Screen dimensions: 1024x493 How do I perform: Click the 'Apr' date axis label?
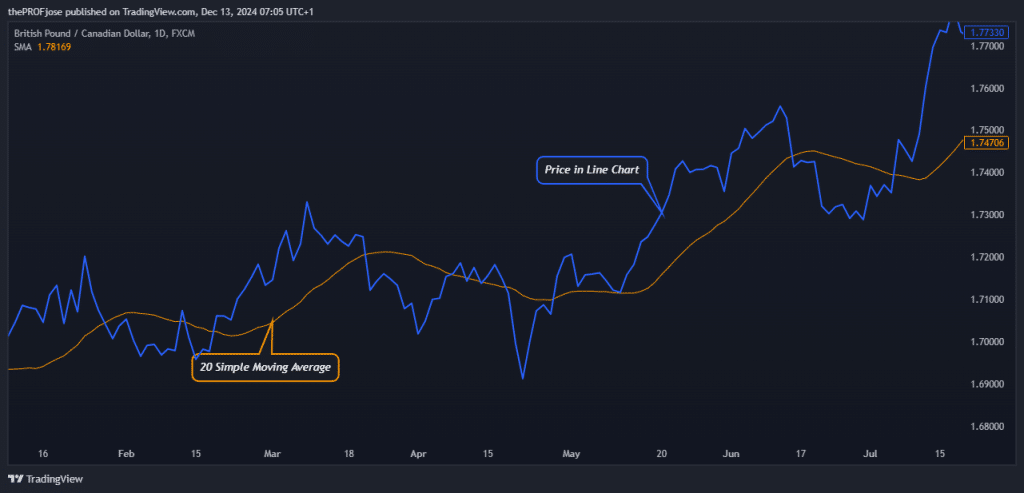[x=420, y=453]
